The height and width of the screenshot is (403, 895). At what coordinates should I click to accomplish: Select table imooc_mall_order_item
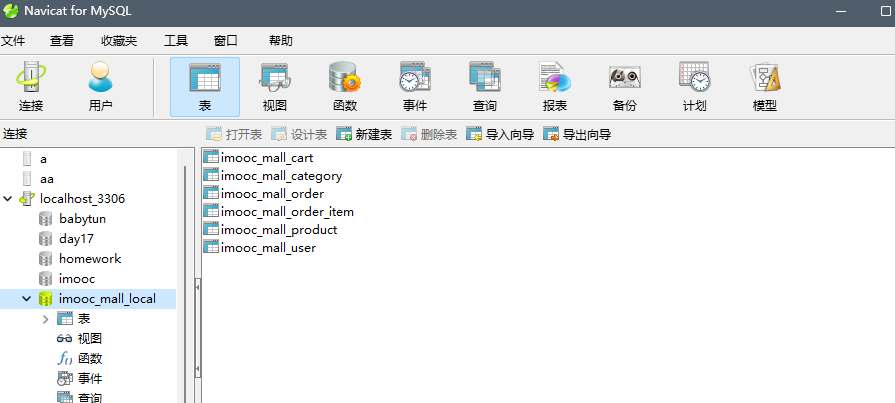pyautogui.click(x=287, y=212)
